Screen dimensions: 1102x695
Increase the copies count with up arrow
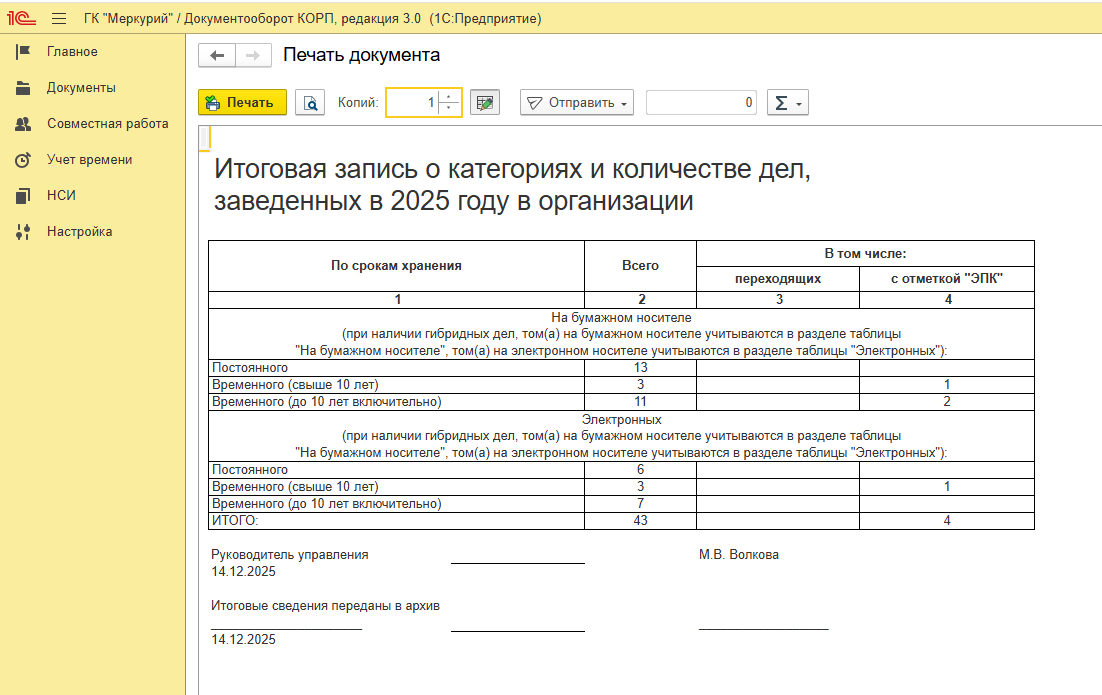tap(449, 97)
